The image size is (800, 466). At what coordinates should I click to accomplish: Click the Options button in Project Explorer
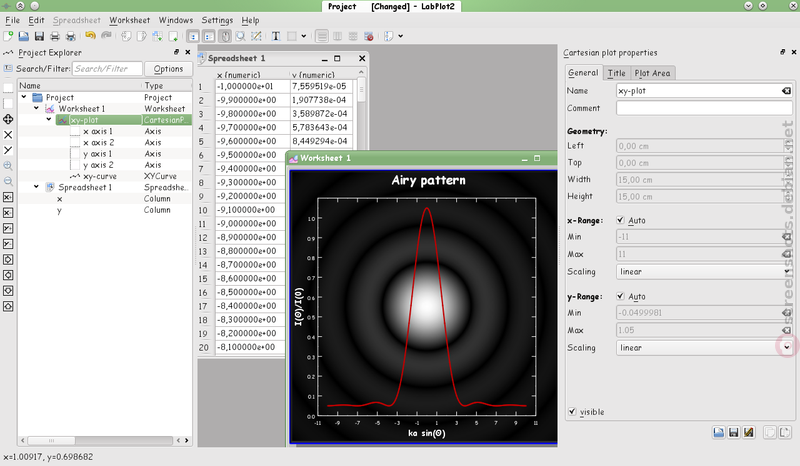pos(168,69)
